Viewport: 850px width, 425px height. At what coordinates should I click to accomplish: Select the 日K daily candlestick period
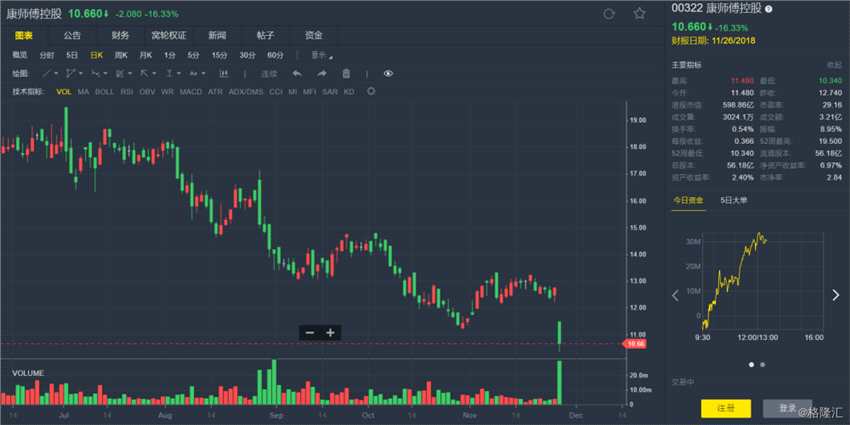coord(96,55)
